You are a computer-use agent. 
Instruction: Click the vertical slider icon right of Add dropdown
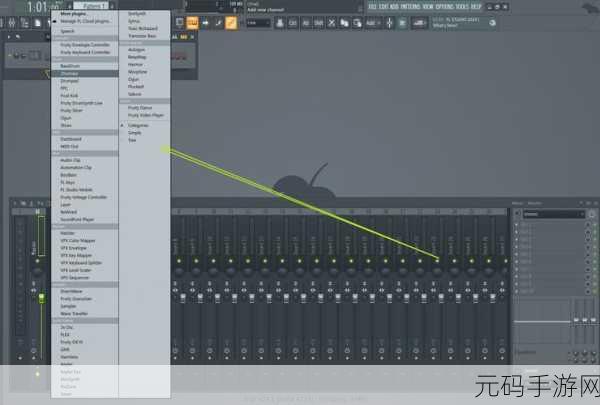pos(390,23)
